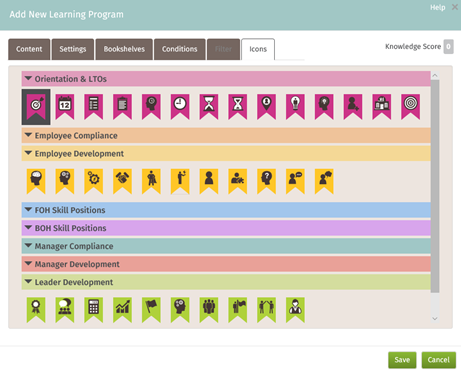Expand the FOH Skill Positions section
This screenshot has width=461, height=373.
tap(226, 210)
